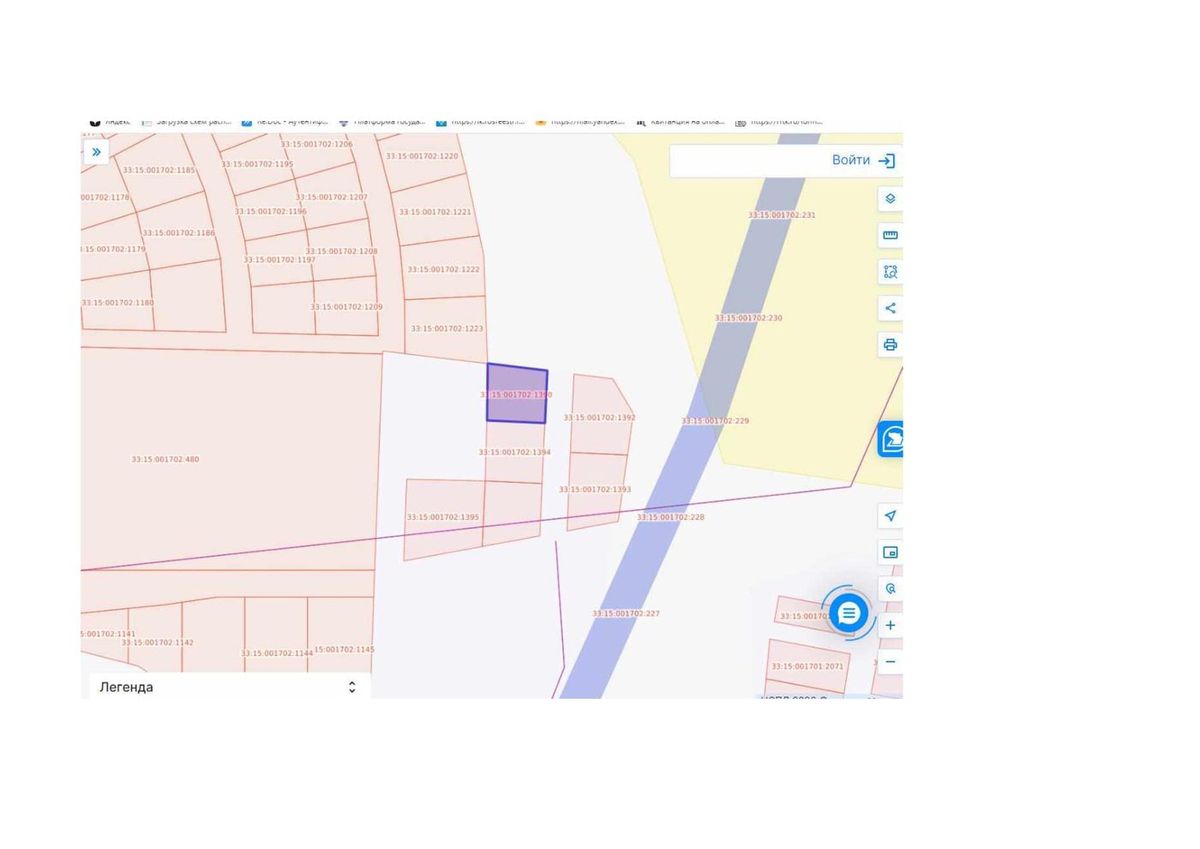The image size is (1200, 849).
Task: Print the map with printer icon
Action: click(x=890, y=344)
